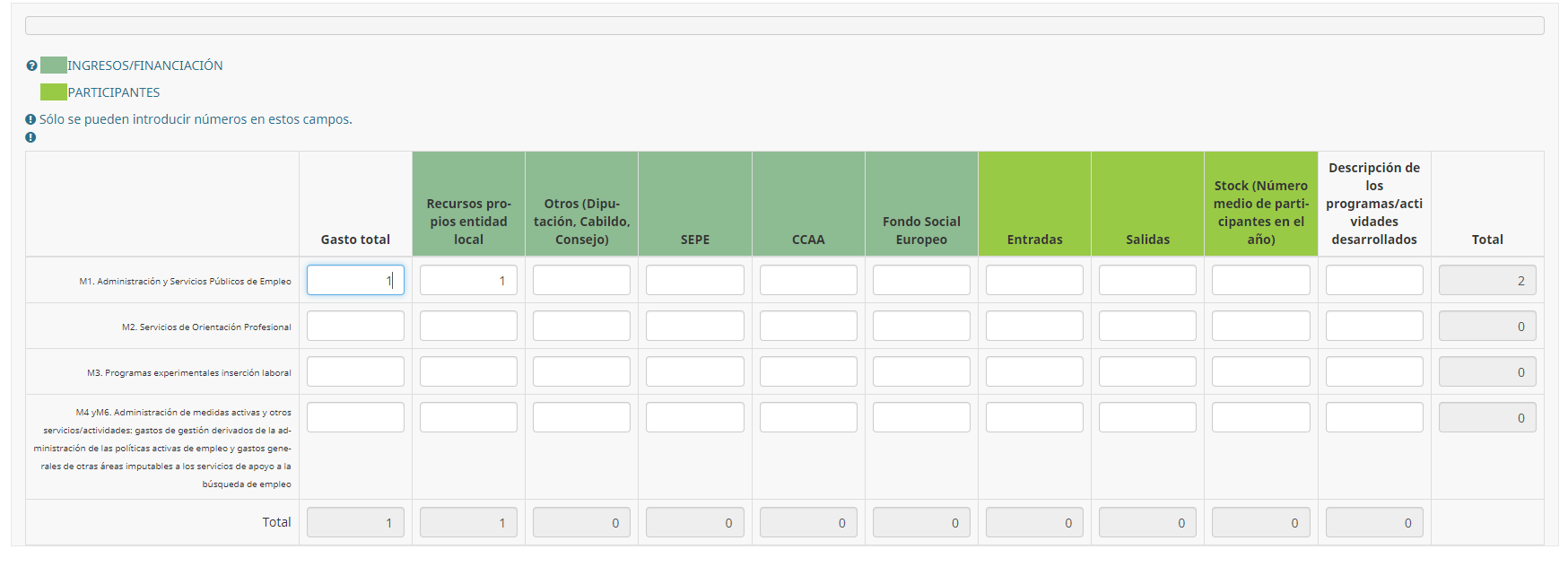Click the lone exclamation icon above the table
This screenshot has height=567, width=1568.
pos(30,137)
